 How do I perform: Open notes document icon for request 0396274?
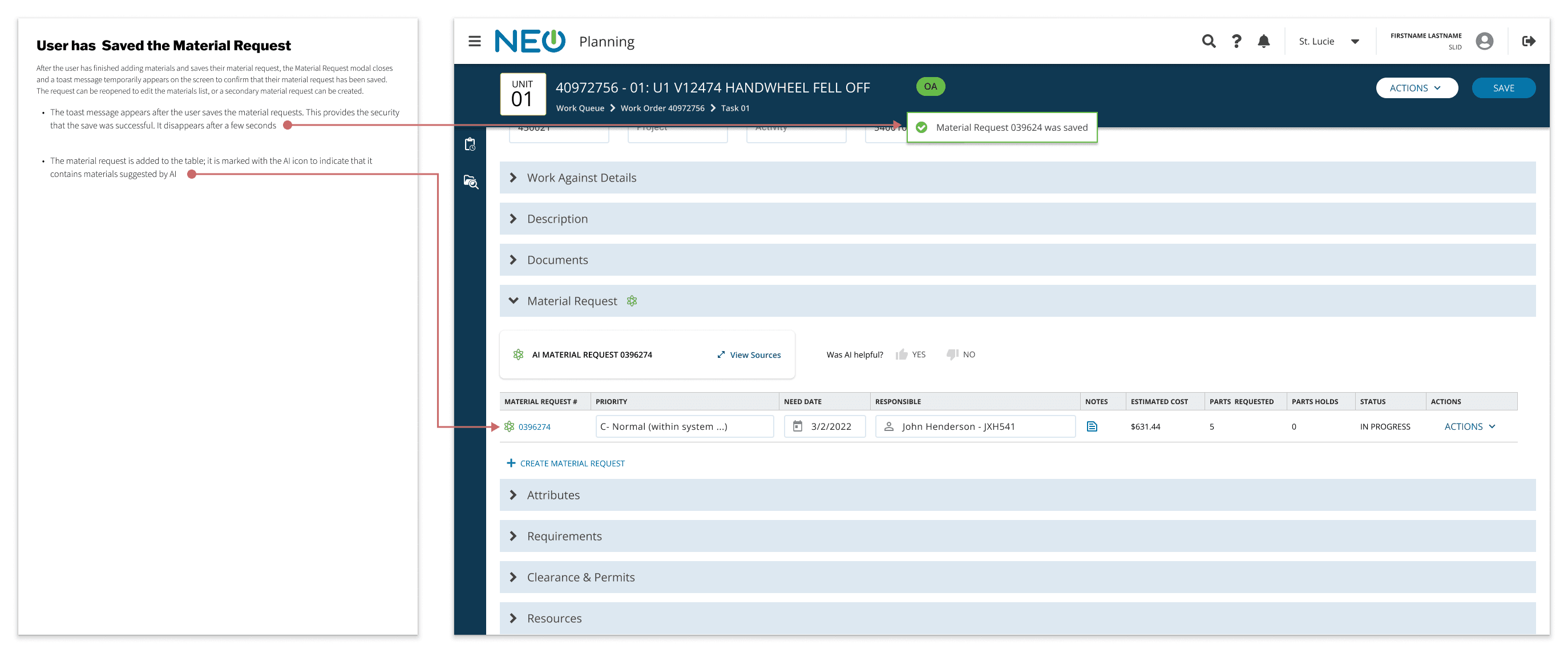click(x=1092, y=426)
